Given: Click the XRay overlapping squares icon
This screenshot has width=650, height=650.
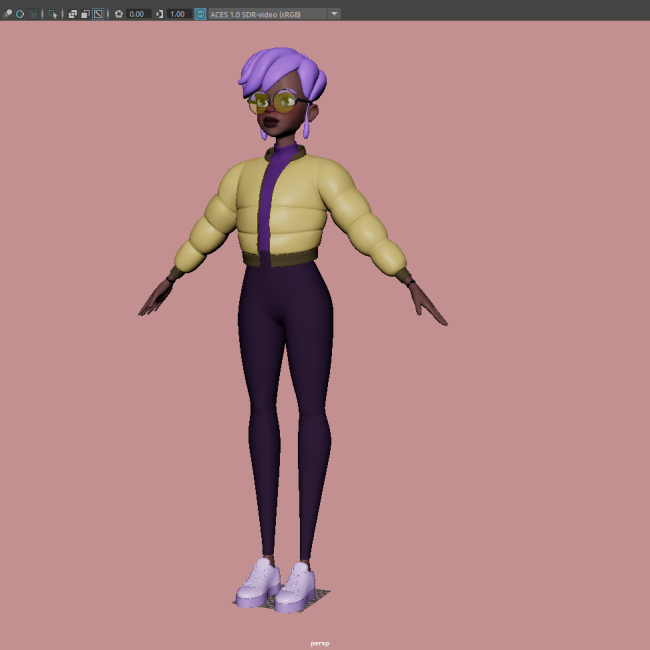Looking at the screenshot, I should 73,14.
